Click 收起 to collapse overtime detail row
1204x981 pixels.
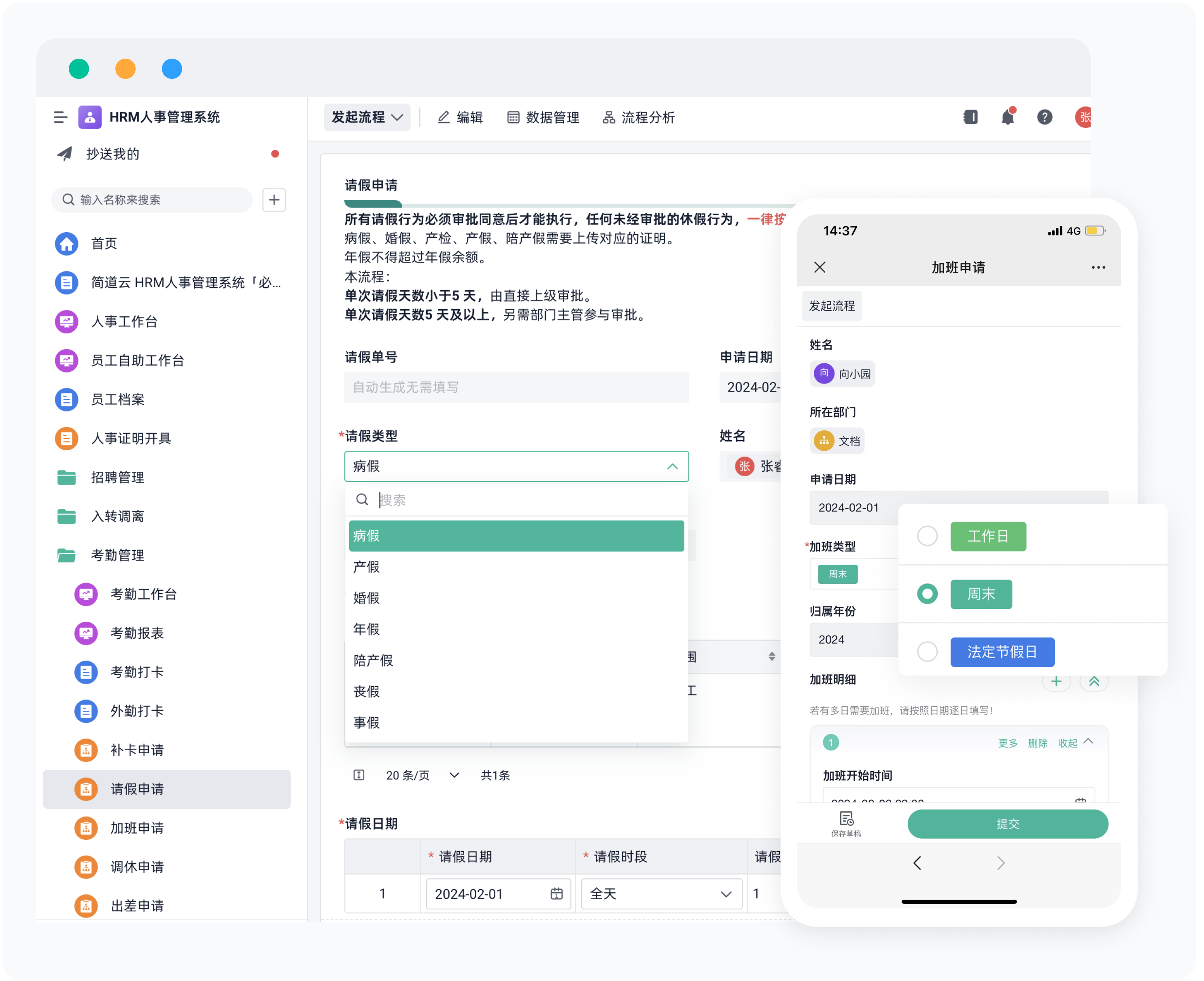click(x=1076, y=743)
